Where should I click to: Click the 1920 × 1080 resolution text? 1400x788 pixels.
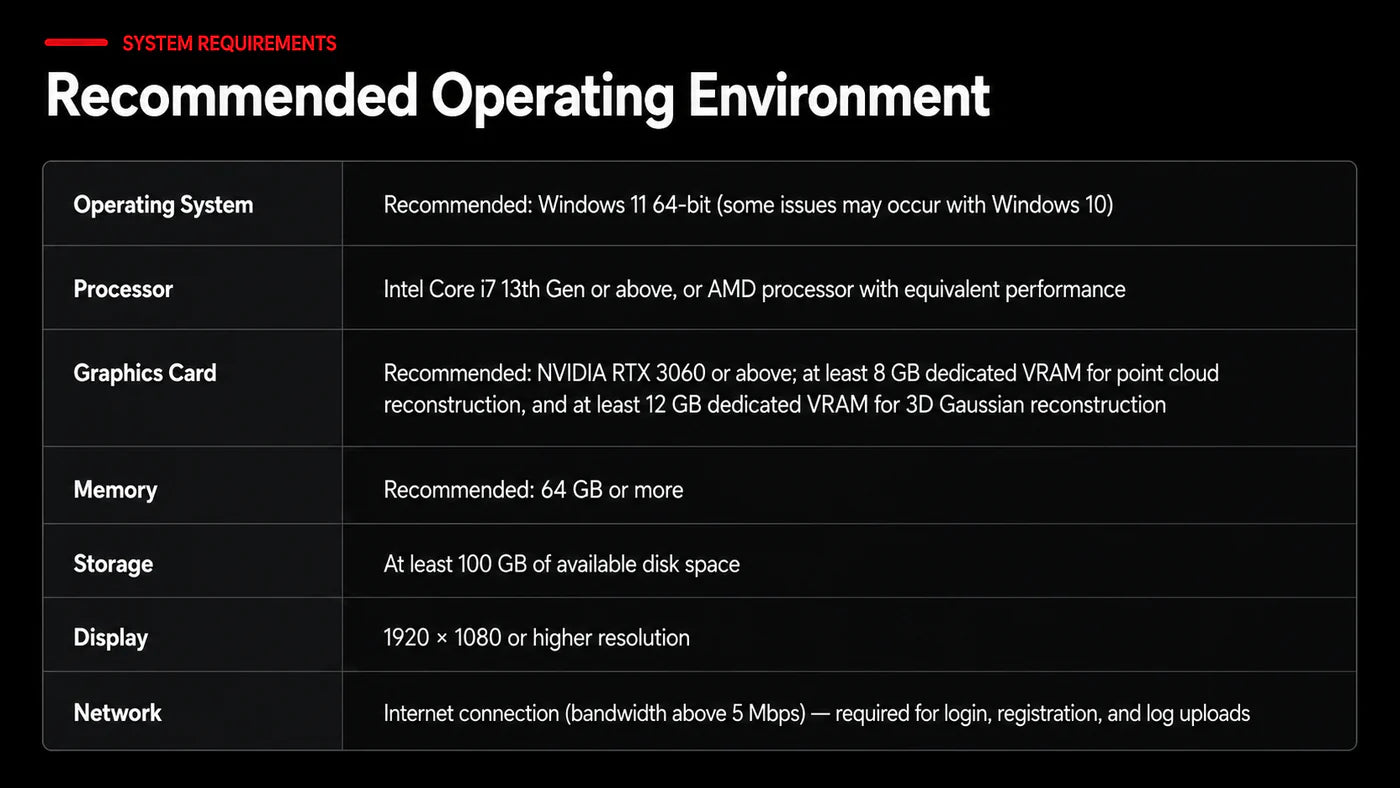pos(536,638)
